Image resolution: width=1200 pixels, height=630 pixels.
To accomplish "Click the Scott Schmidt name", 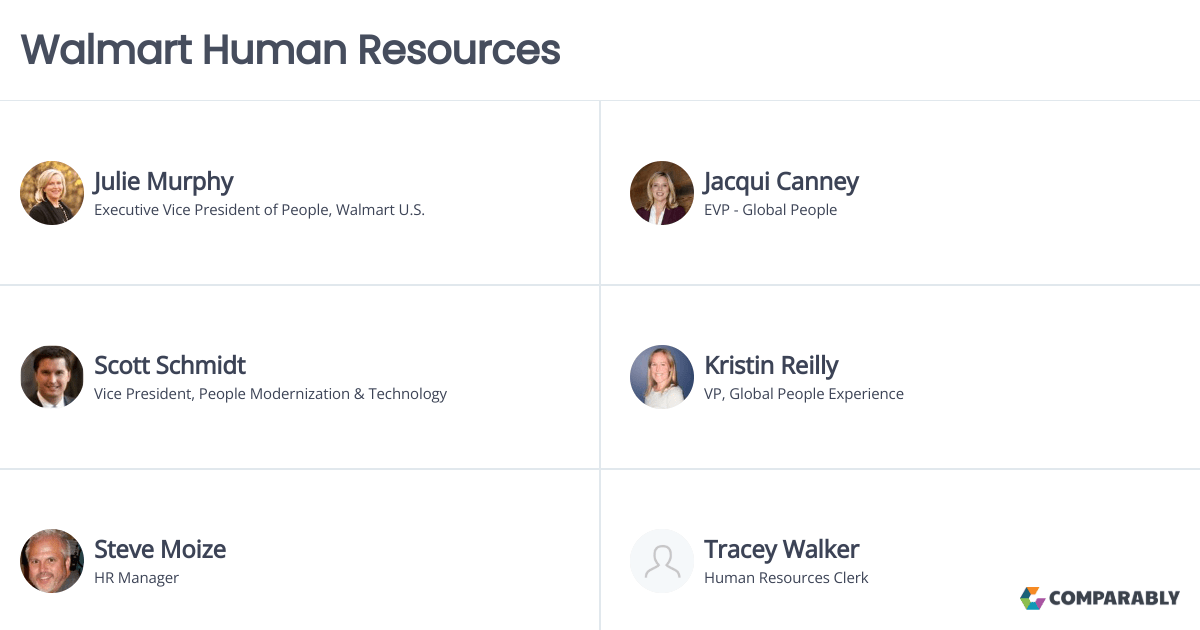I will point(170,365).
